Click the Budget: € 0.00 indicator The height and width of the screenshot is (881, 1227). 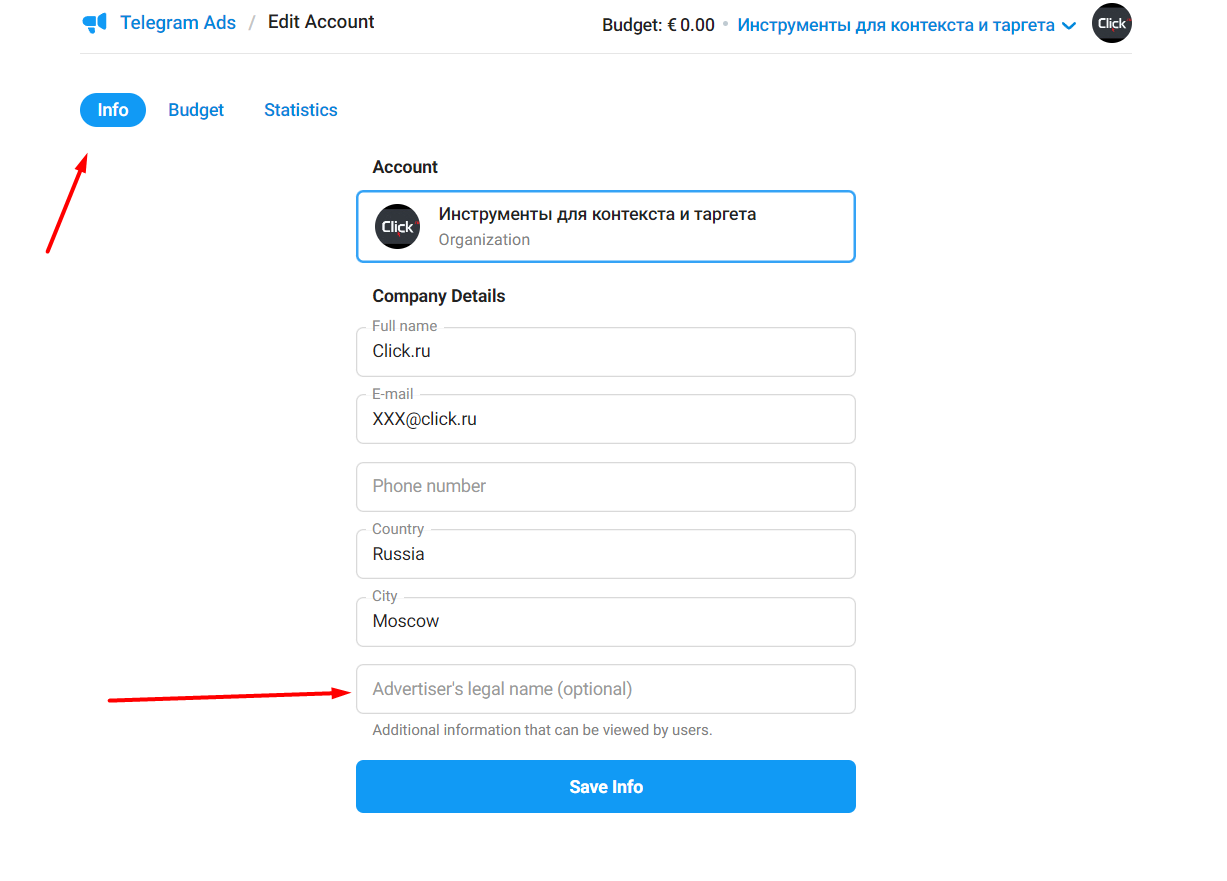(x=658, y=25)
